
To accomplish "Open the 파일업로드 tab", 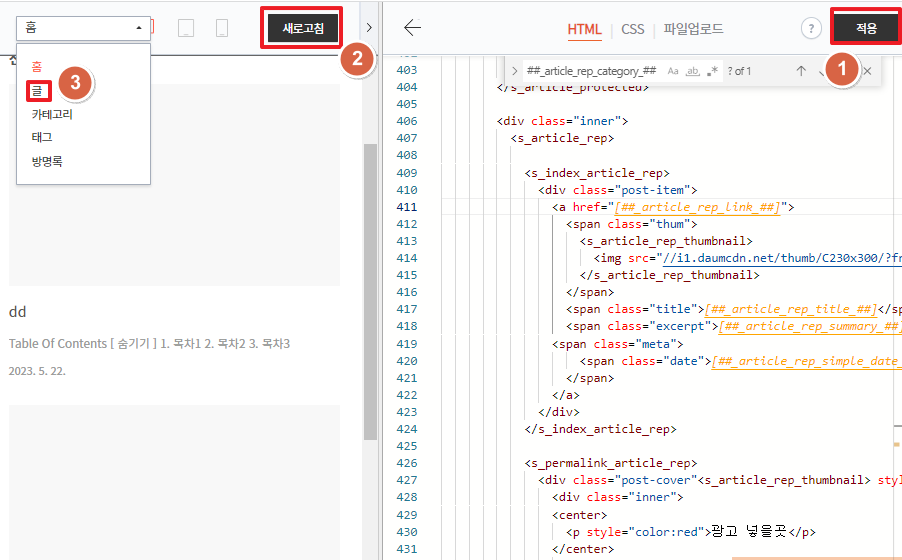I will tap(693, 29).
